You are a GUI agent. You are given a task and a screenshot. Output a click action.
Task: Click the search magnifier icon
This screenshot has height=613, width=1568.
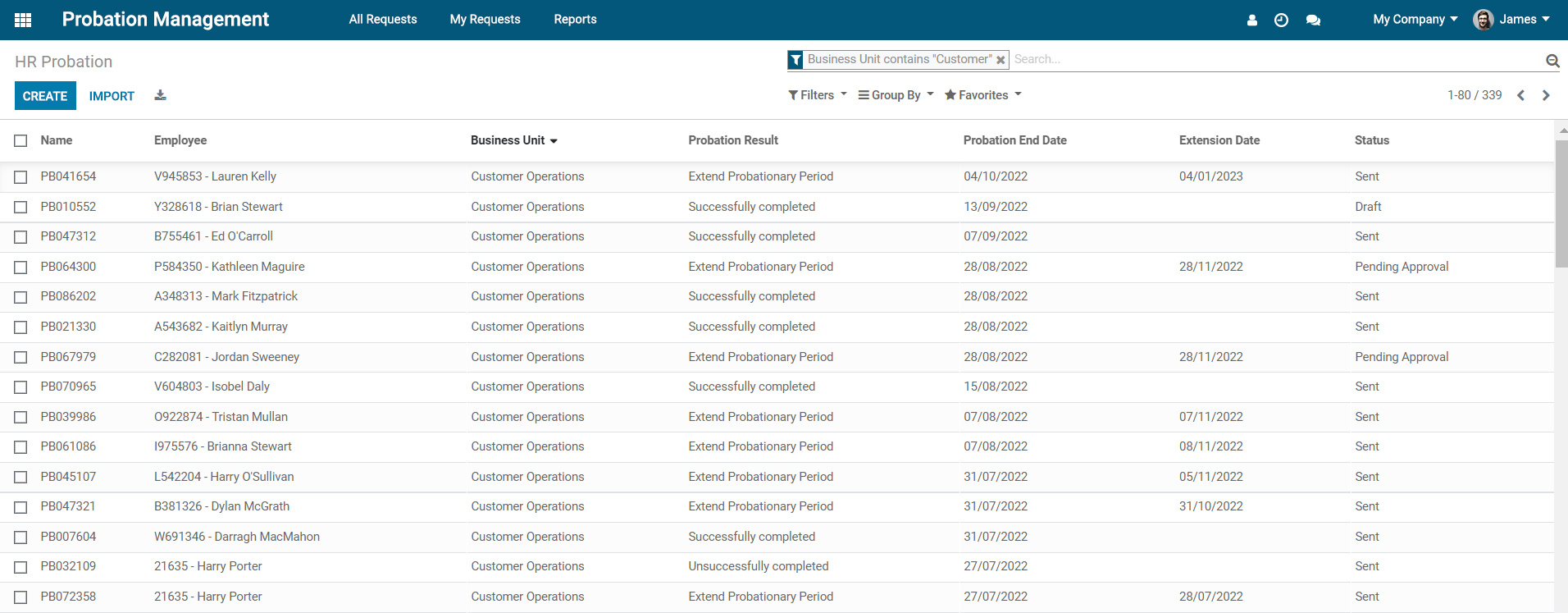[1552, 60]
